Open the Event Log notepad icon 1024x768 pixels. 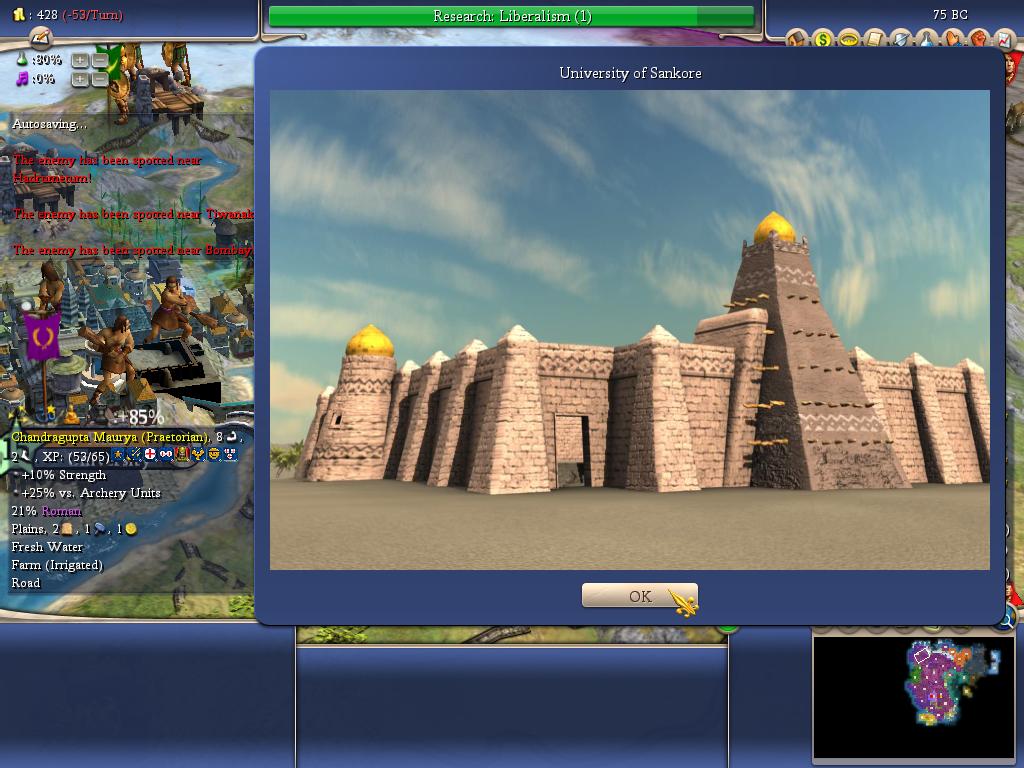click(x=41, y=37)
